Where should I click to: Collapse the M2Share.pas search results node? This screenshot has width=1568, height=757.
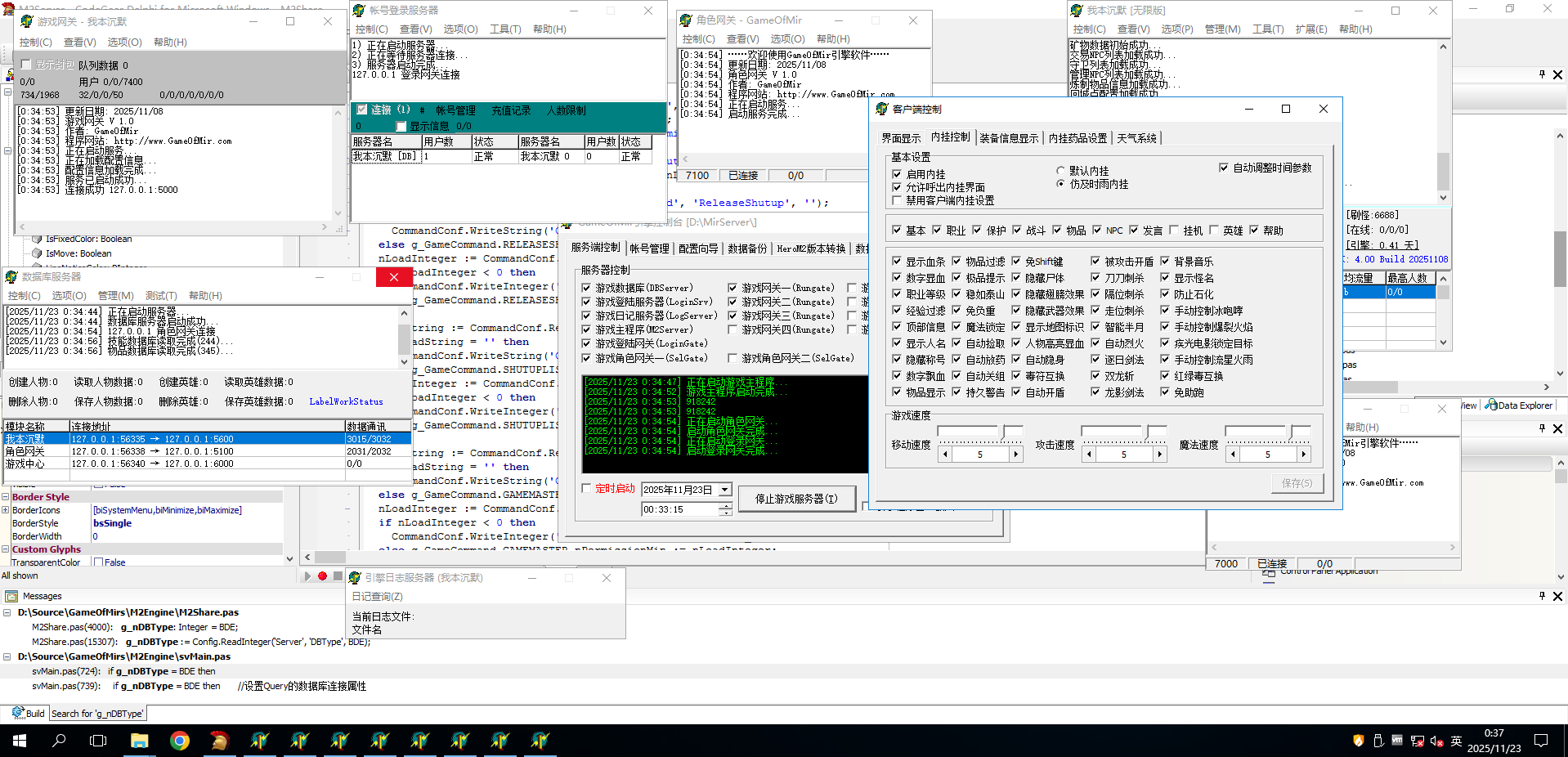[x=7, y=612]
